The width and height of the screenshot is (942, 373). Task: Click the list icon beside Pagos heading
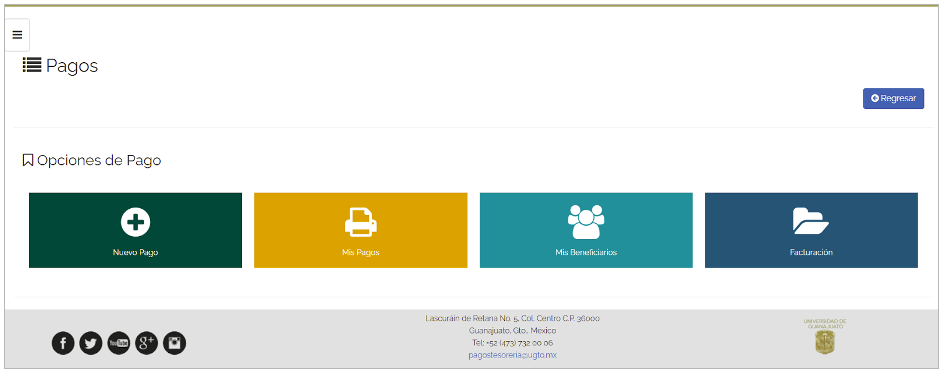(32, 65)
